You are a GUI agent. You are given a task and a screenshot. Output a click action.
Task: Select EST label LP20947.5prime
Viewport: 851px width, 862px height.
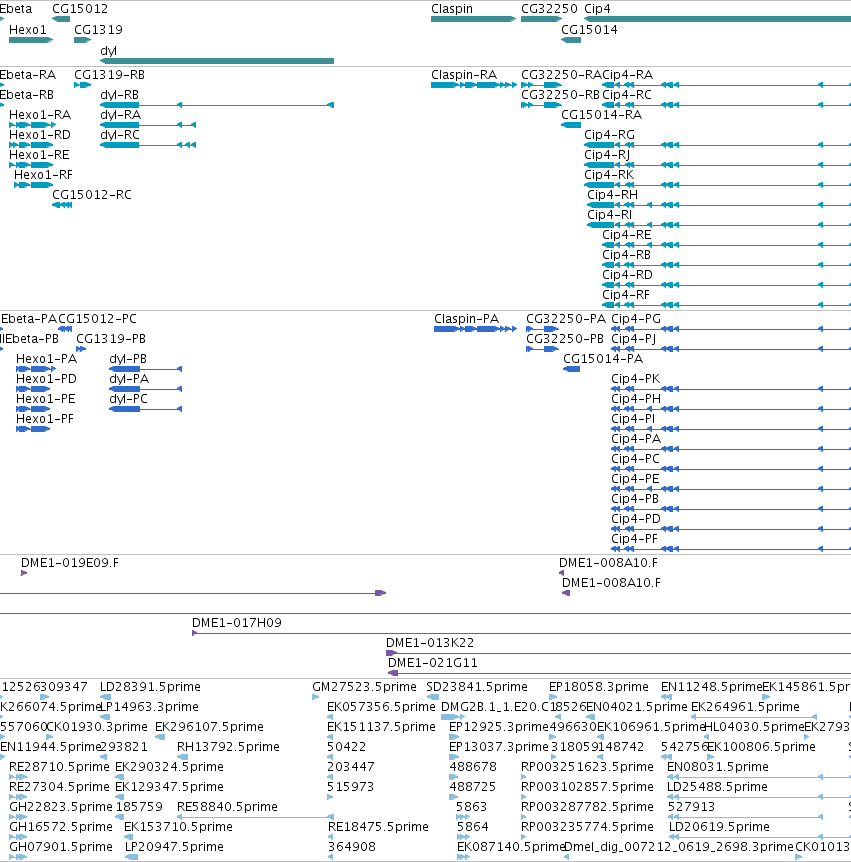[x=174, y=847]
